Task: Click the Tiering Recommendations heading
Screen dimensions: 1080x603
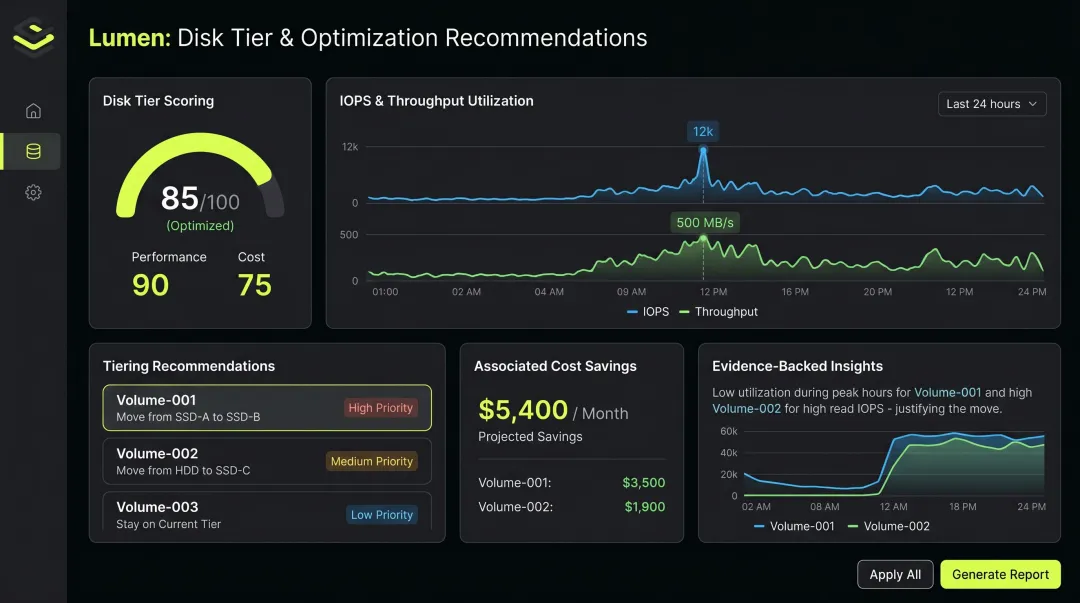Action: point(189,366)
